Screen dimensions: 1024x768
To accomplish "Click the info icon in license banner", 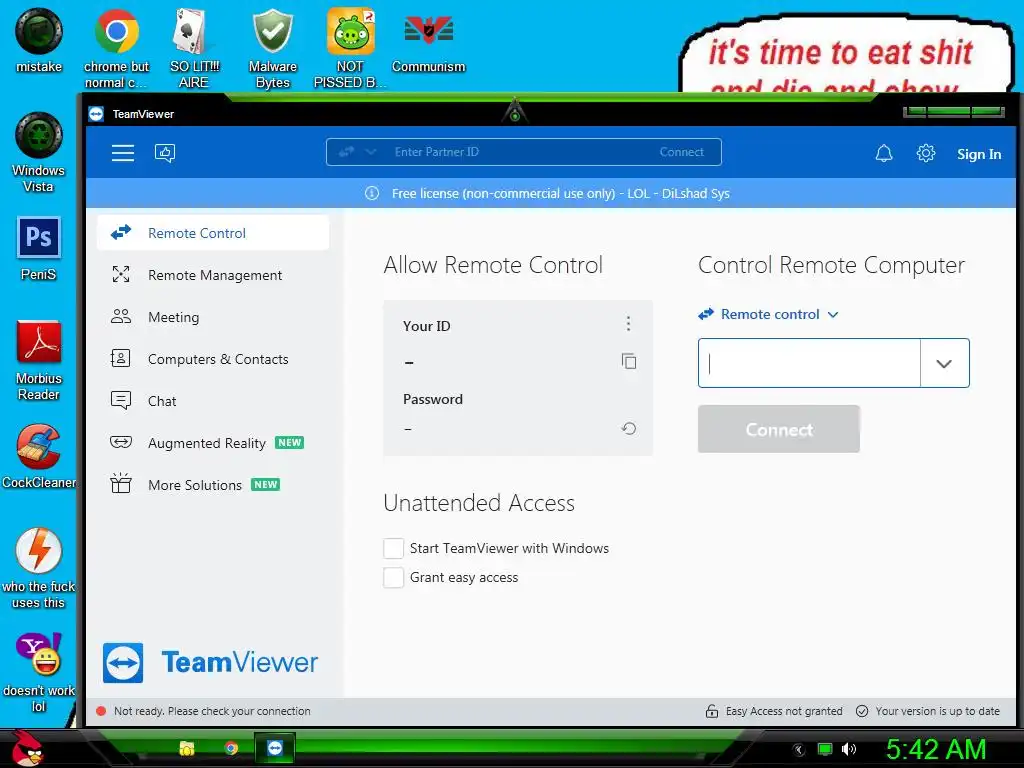I will point(372,193).
